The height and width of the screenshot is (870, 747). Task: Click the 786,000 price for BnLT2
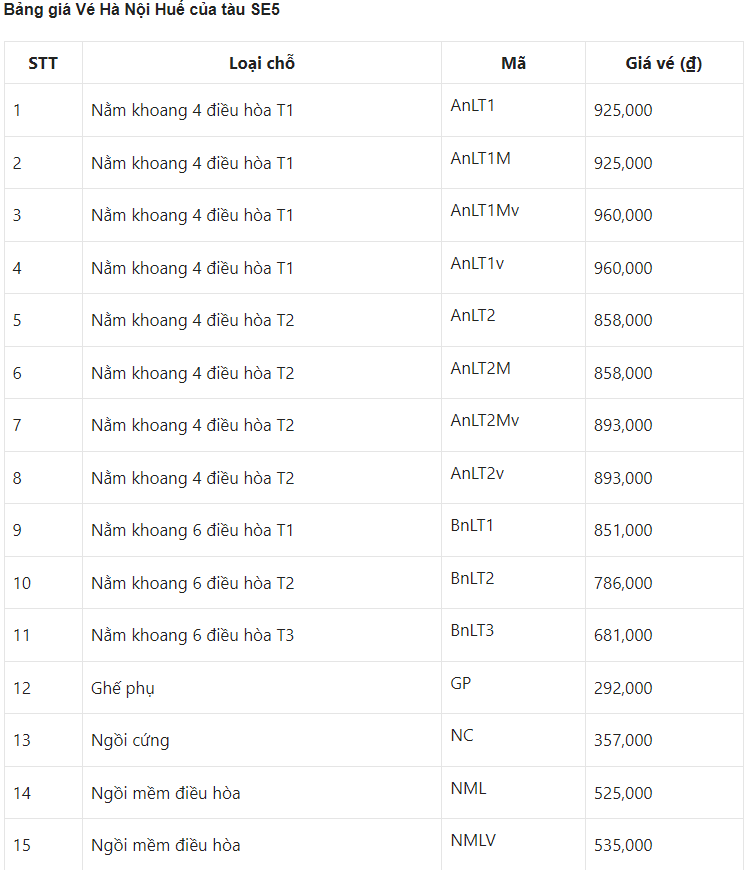[623, 583]
